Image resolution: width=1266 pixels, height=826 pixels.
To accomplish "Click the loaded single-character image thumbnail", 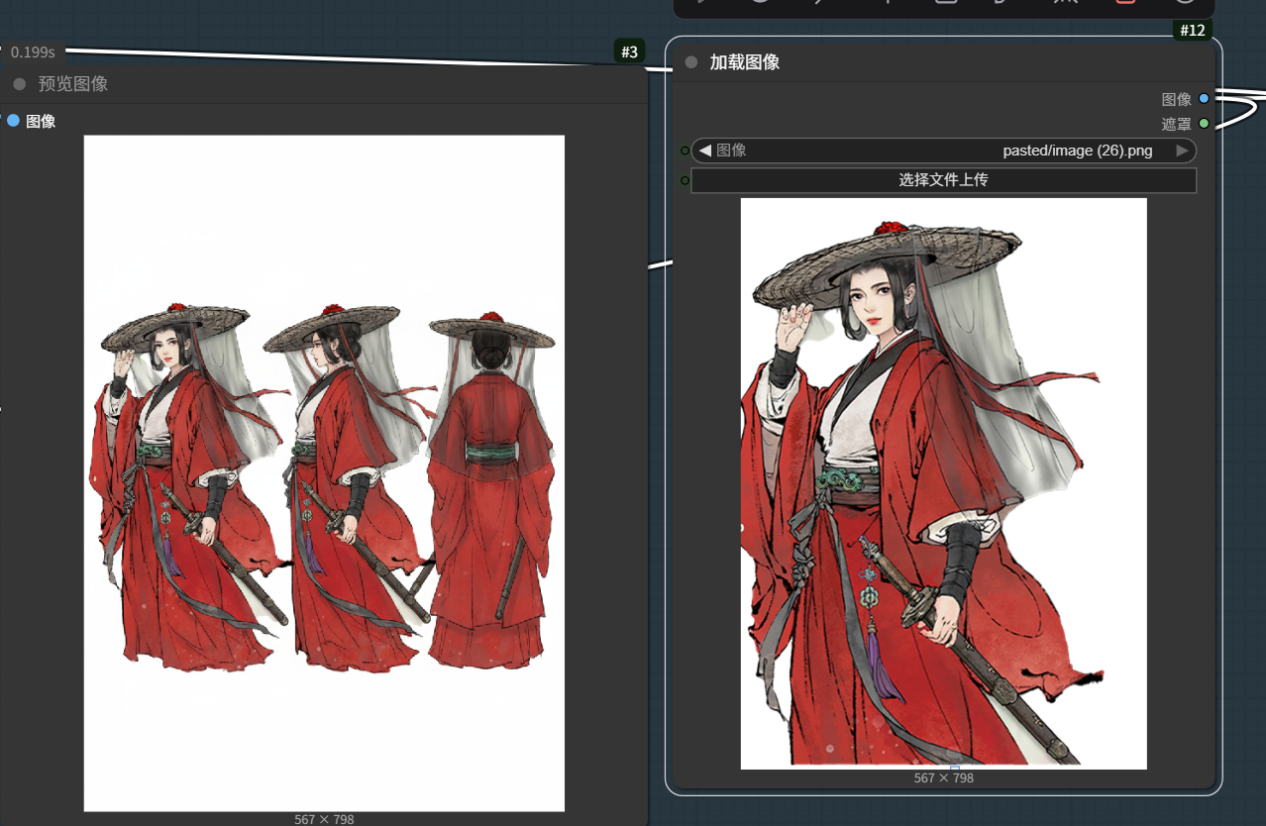I will point(943,483).
